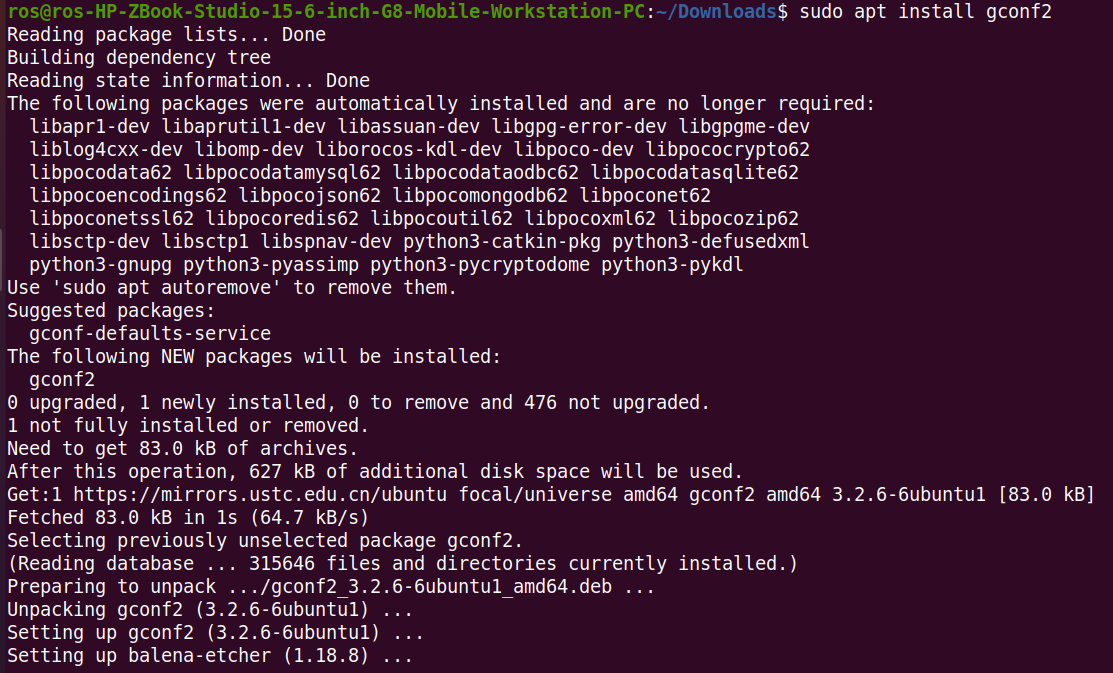Click the gconf-defaults-service suggested package
This screenshot has height=673, width=1113.
click(x=150, y=334)
